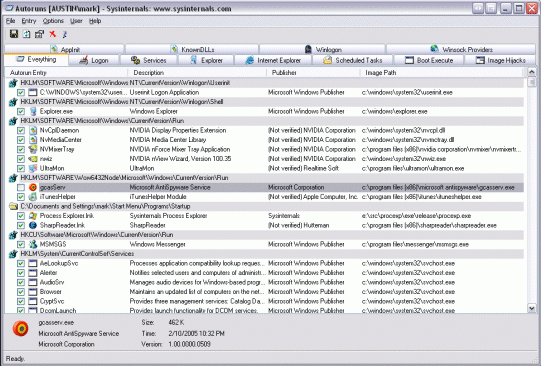Uncheck the SharpReader.lnk entry

(x=21, y=225)
